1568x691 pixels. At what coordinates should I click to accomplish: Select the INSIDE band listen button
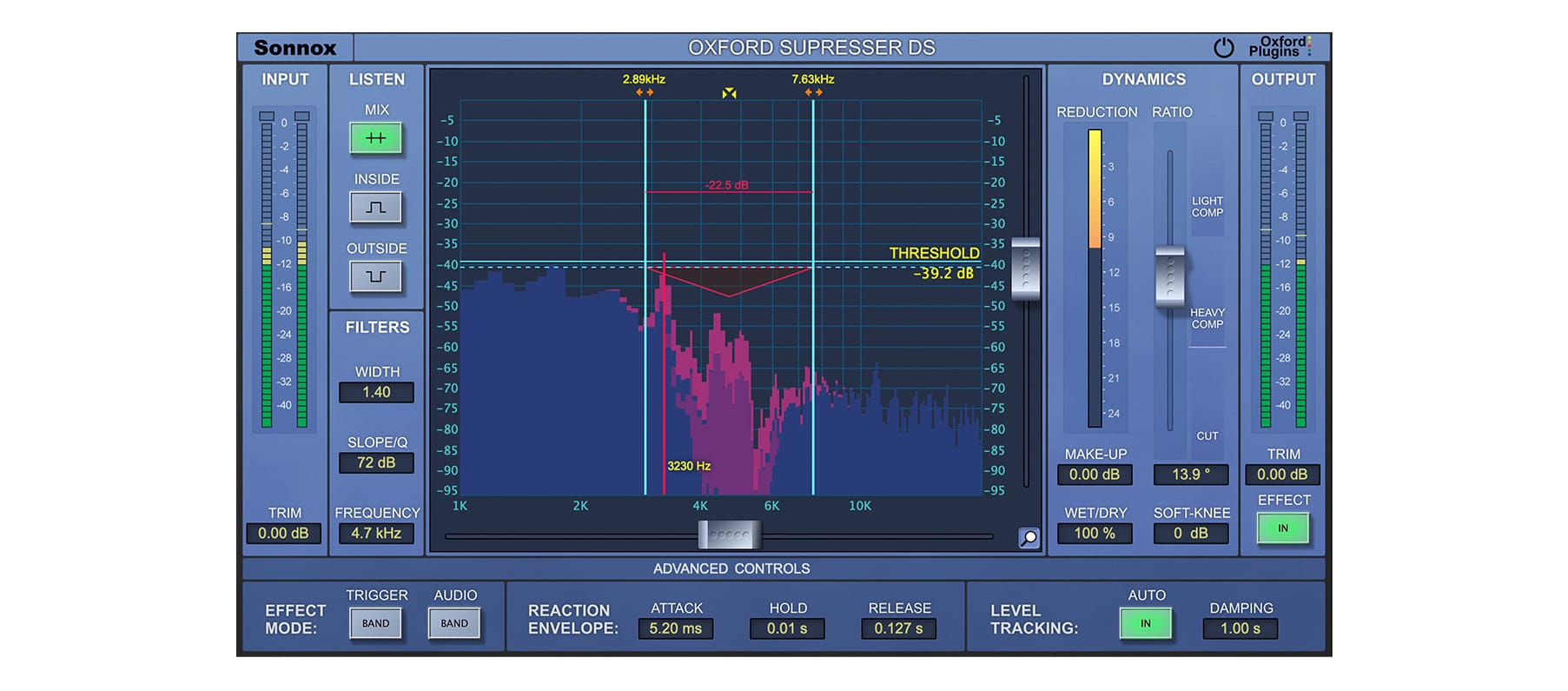click(376, 208)
